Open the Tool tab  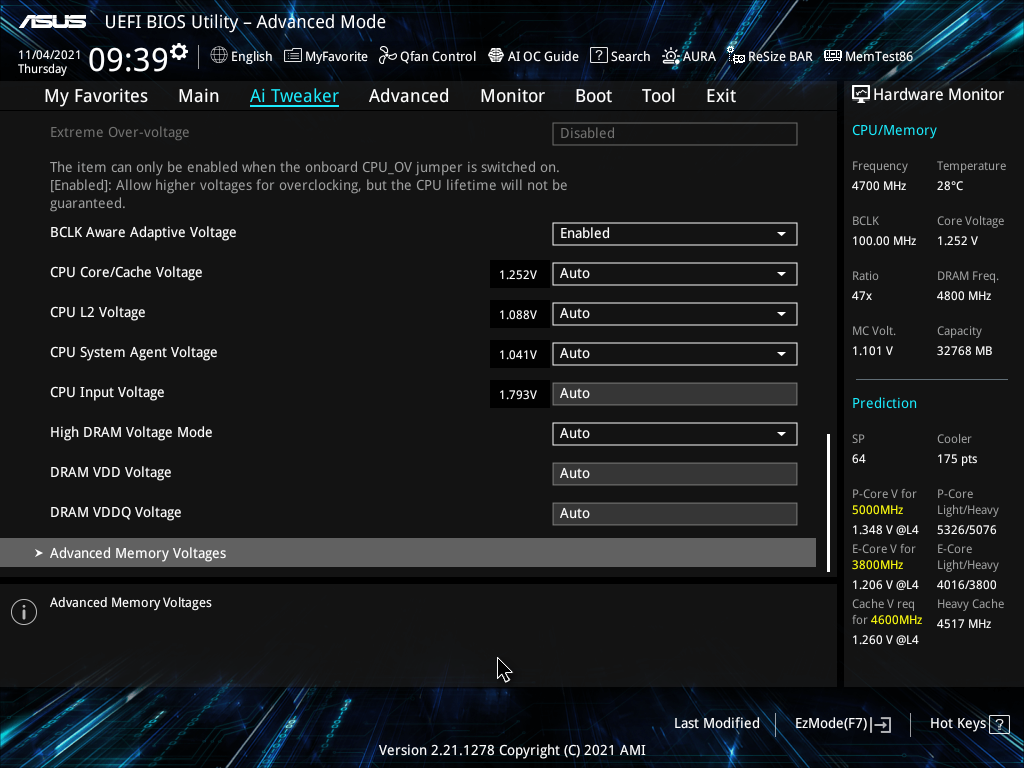point(658,96)
